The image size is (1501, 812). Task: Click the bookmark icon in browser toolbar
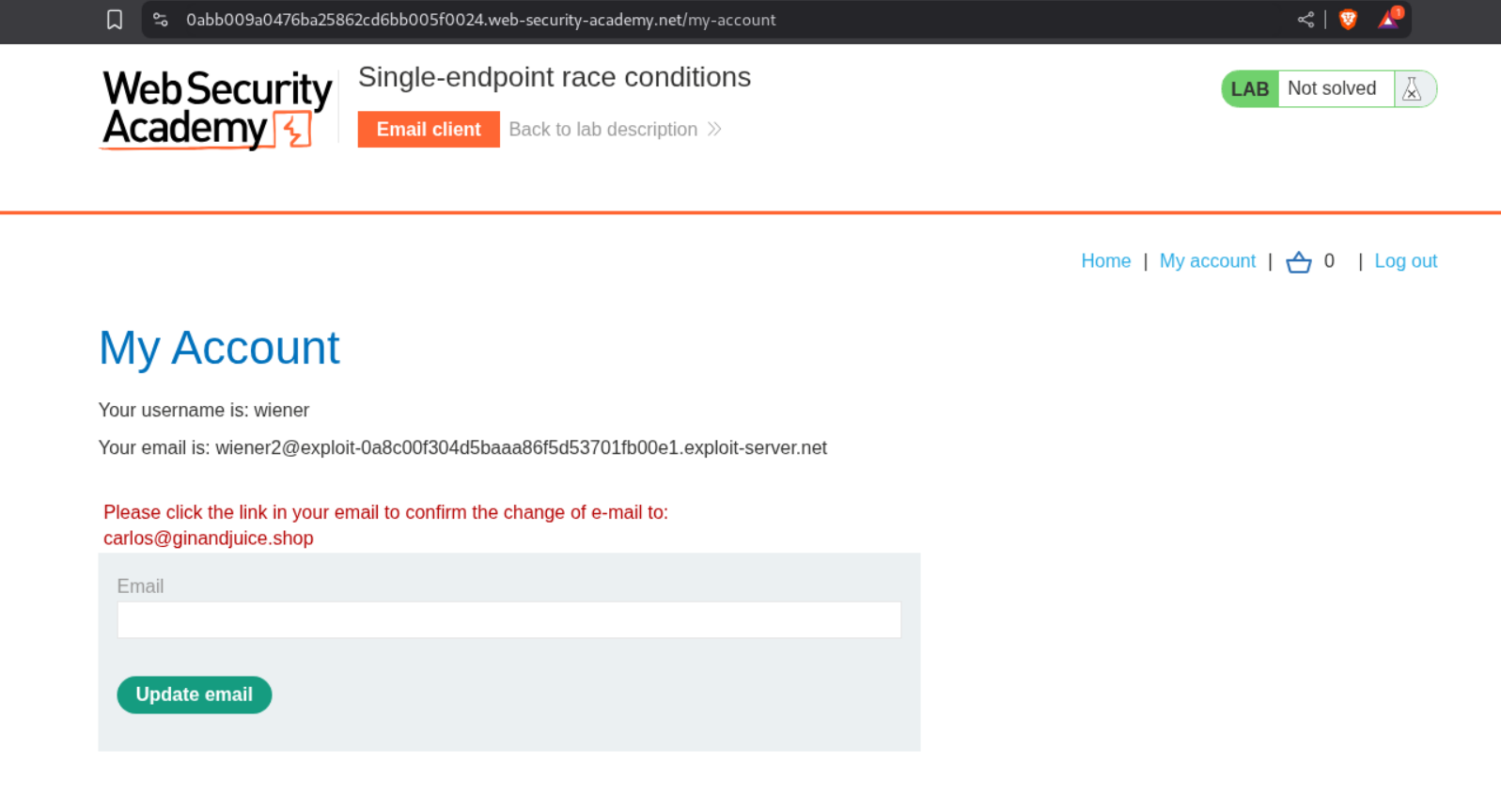[115, 20]
